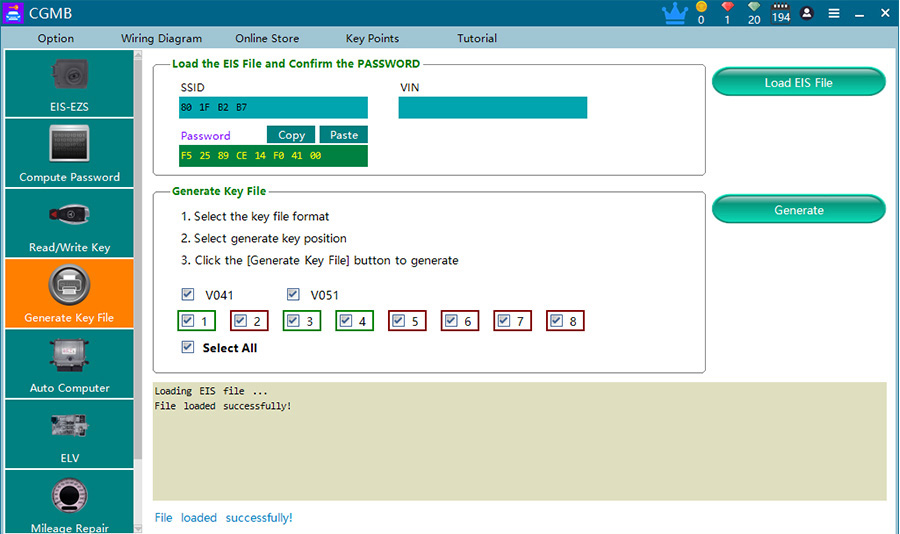Select the Auto Computer module icon
The width and height of the screenshot is (900, 534).
(x=69, y=355)
